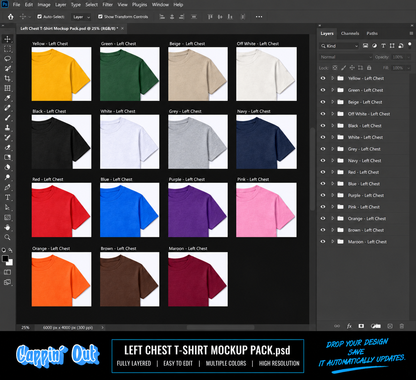Expand the Red - Left Chest group
The height and width of the screenshot is (380, 416).
[332, 172]
